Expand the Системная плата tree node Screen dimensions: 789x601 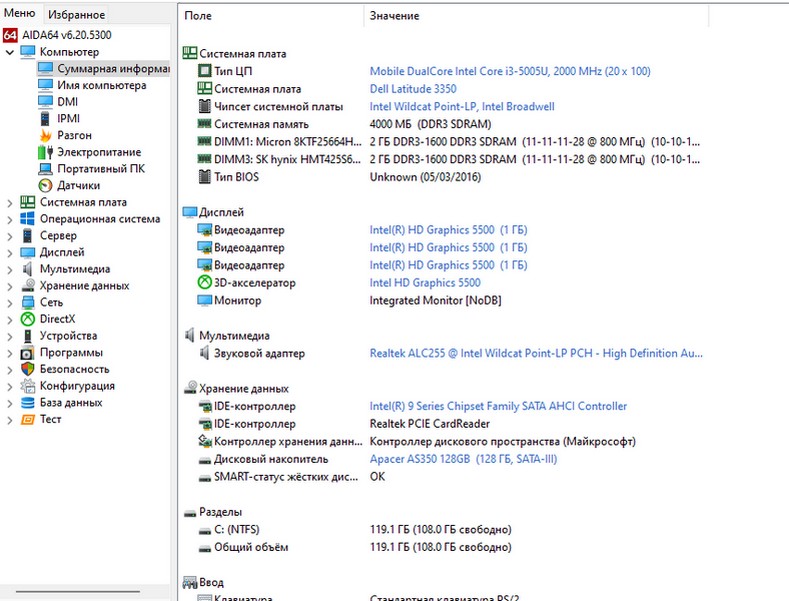10,202
